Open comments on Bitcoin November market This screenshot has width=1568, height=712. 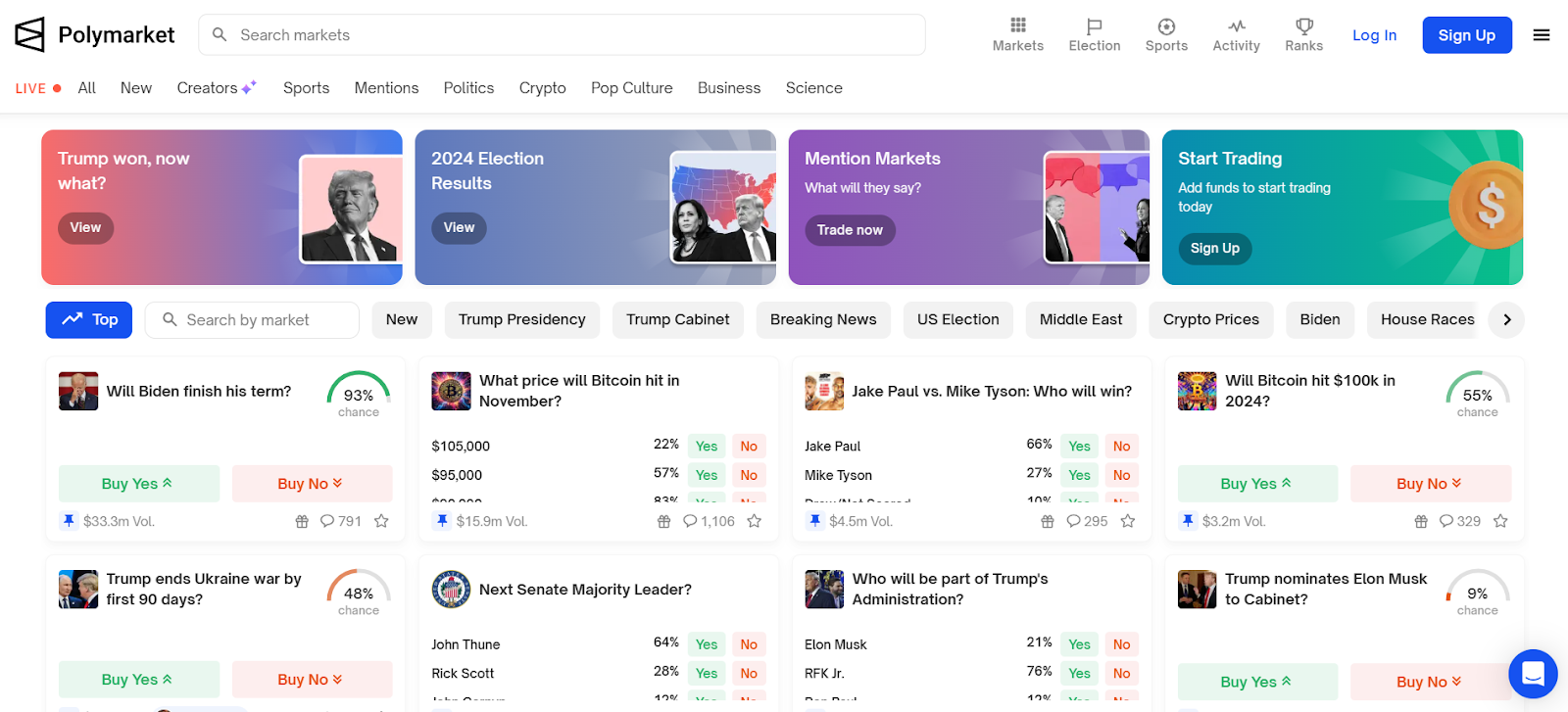coord(709,521)
